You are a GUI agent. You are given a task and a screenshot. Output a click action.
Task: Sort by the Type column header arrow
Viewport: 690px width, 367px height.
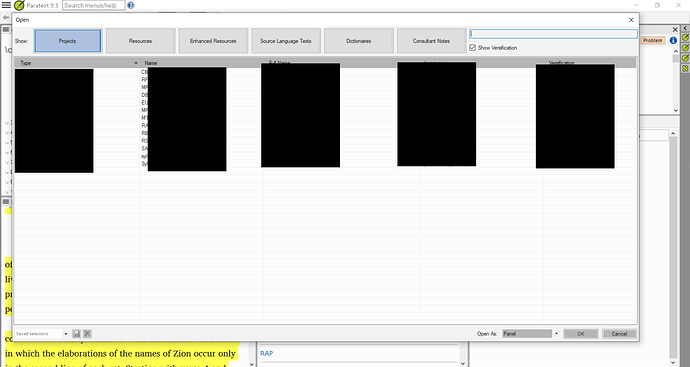[x=136, y=63]
